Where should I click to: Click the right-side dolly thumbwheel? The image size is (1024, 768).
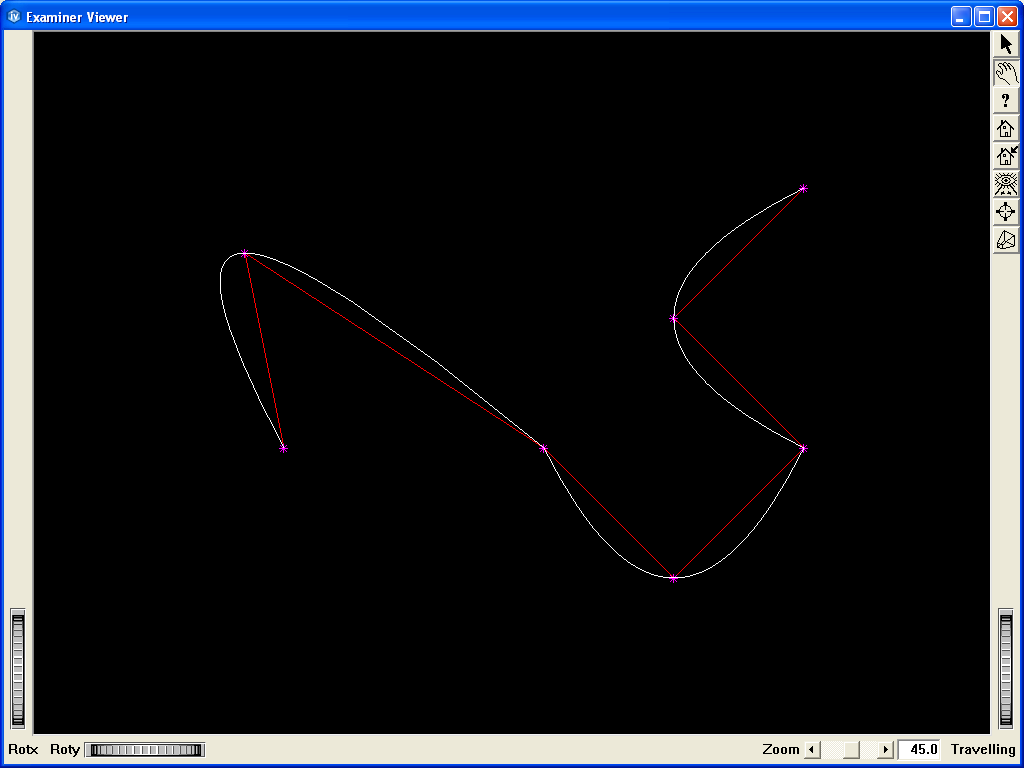[x=1006, y=668]
